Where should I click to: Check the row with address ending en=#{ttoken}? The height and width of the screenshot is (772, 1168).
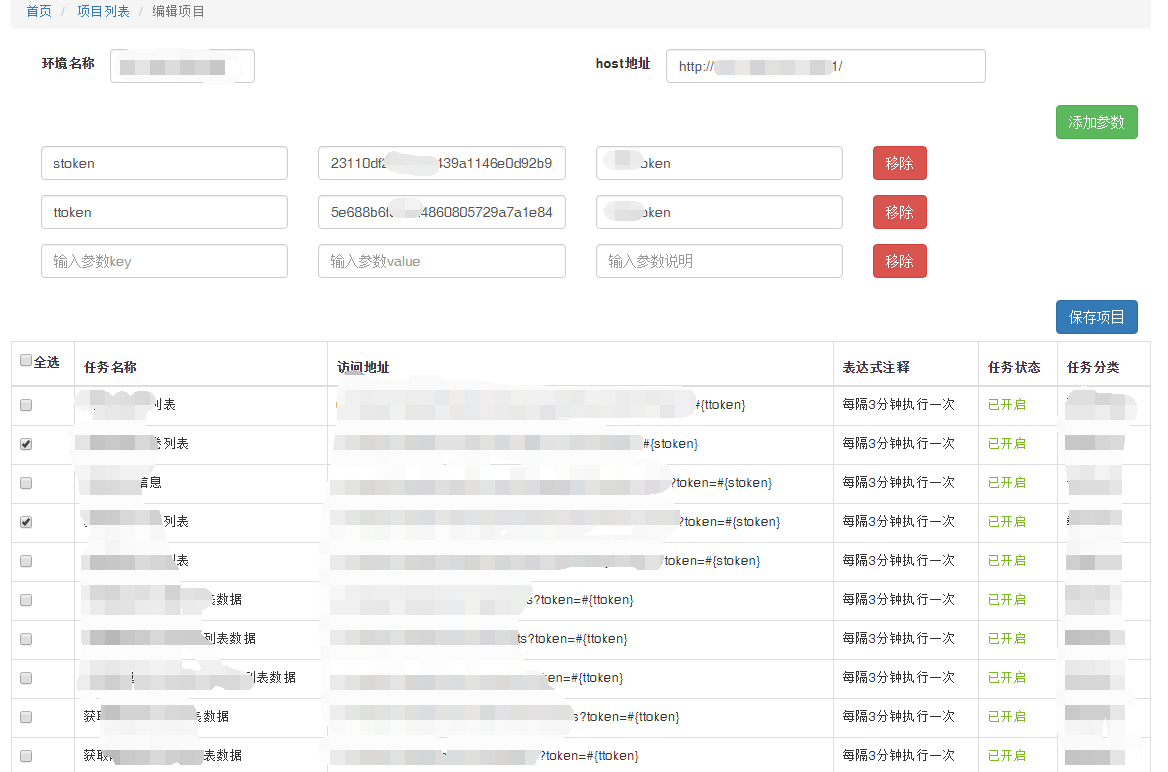[x=26, y=678]
